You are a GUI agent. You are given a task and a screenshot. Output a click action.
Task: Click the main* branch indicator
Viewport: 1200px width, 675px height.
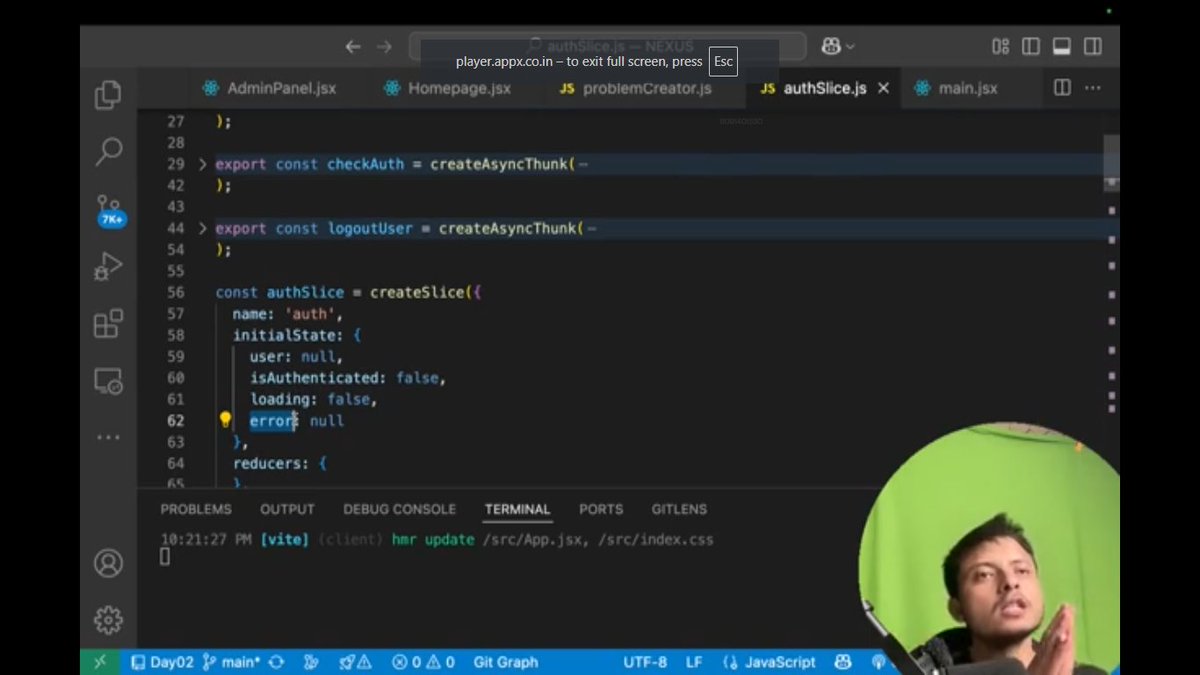coord(218,661)
